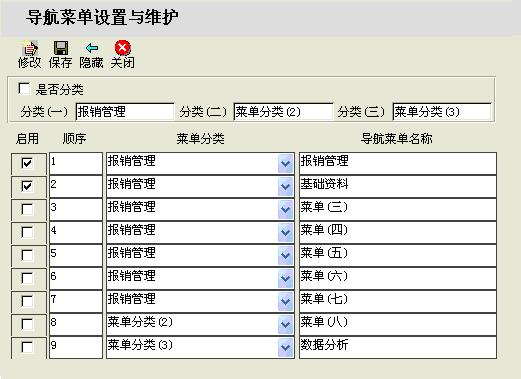Enable the checkbox for 数据分析 row
This screenshot has height=379, width=521.
(x=27, y=347)
